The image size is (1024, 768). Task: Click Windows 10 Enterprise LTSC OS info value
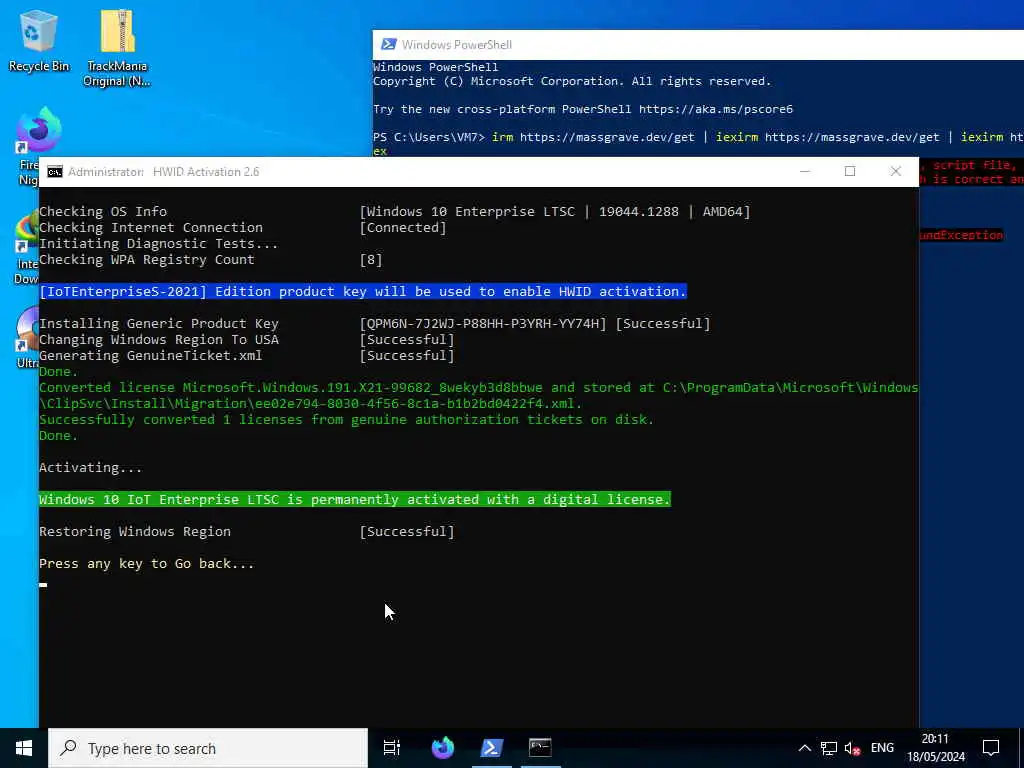click(x=554, y=212)
